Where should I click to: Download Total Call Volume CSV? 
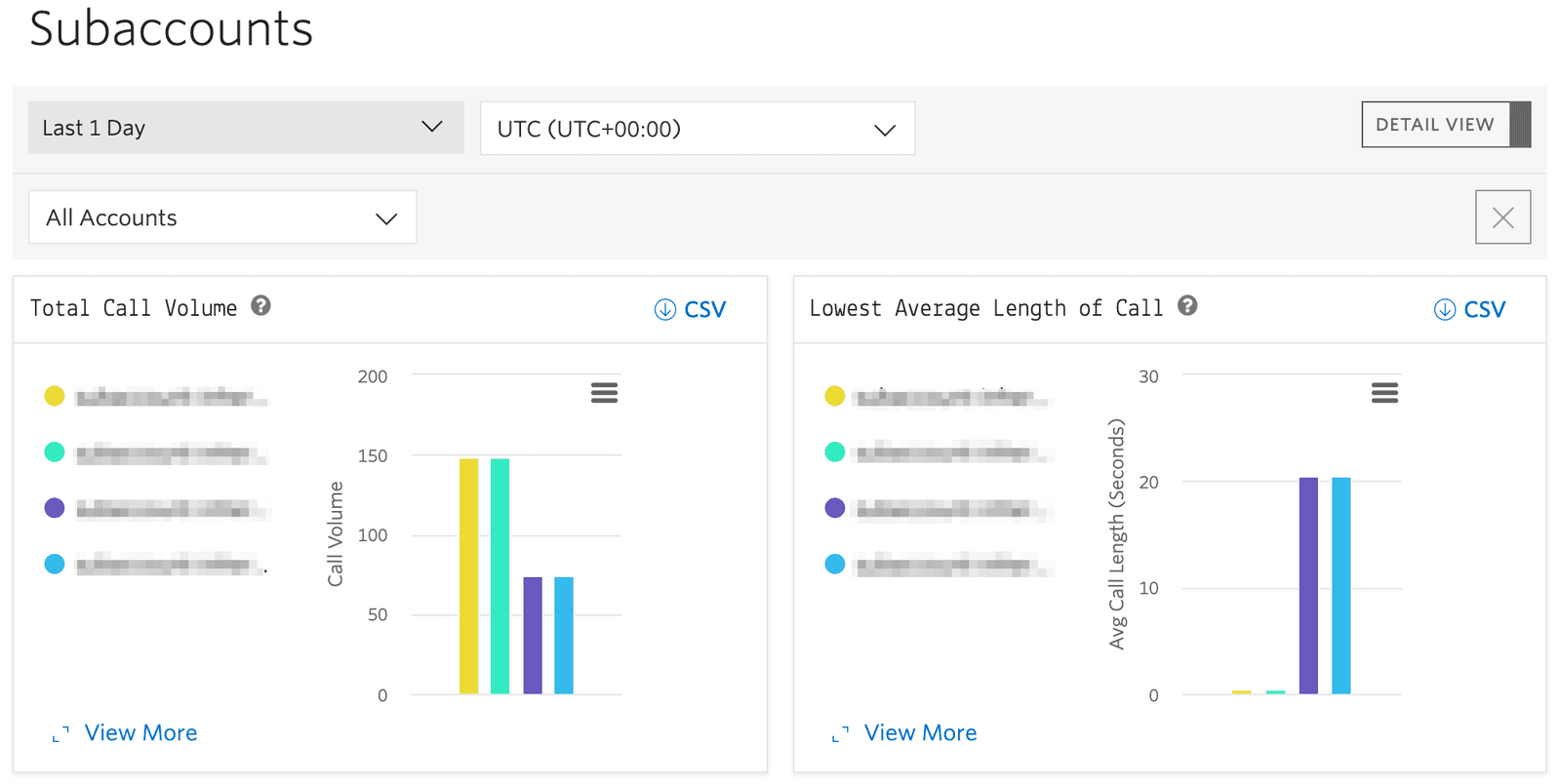click(691, 310)
